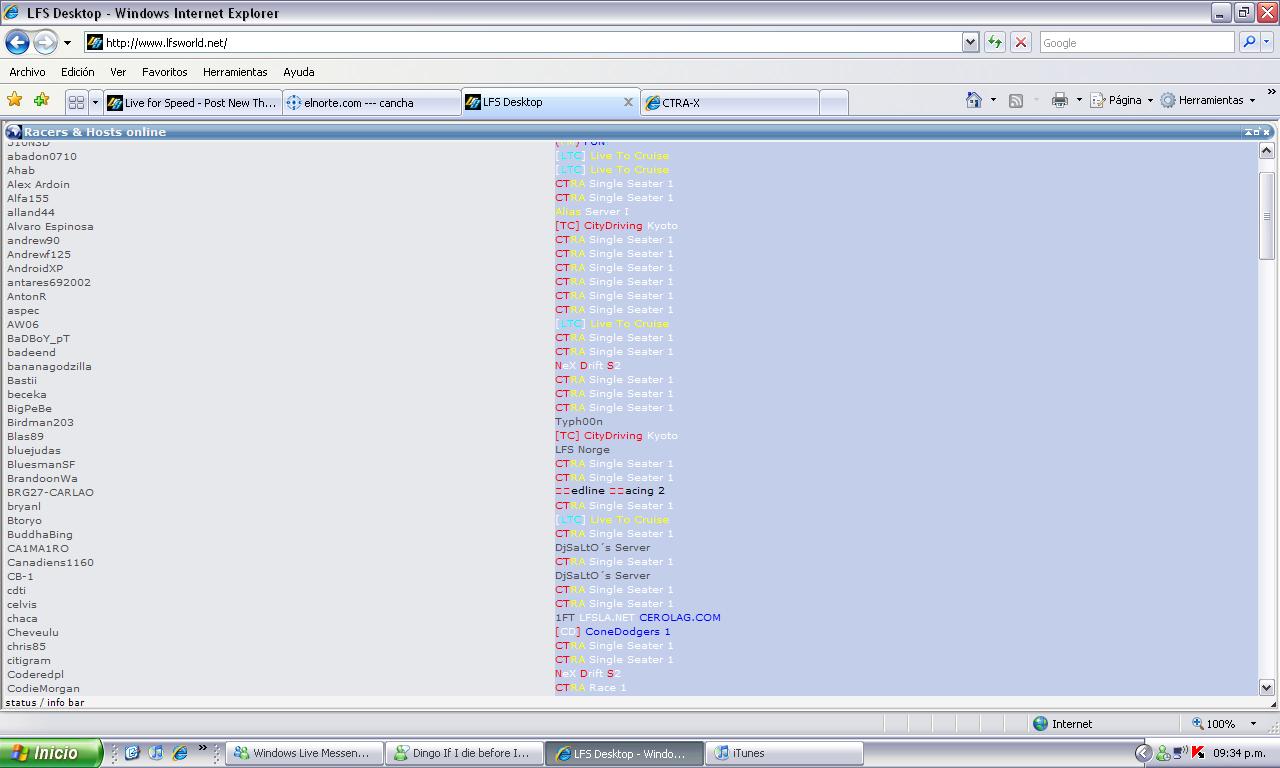
Task: Launch Internet Explorer from the Quick Launch bar
Action: [x=180, y=752]
